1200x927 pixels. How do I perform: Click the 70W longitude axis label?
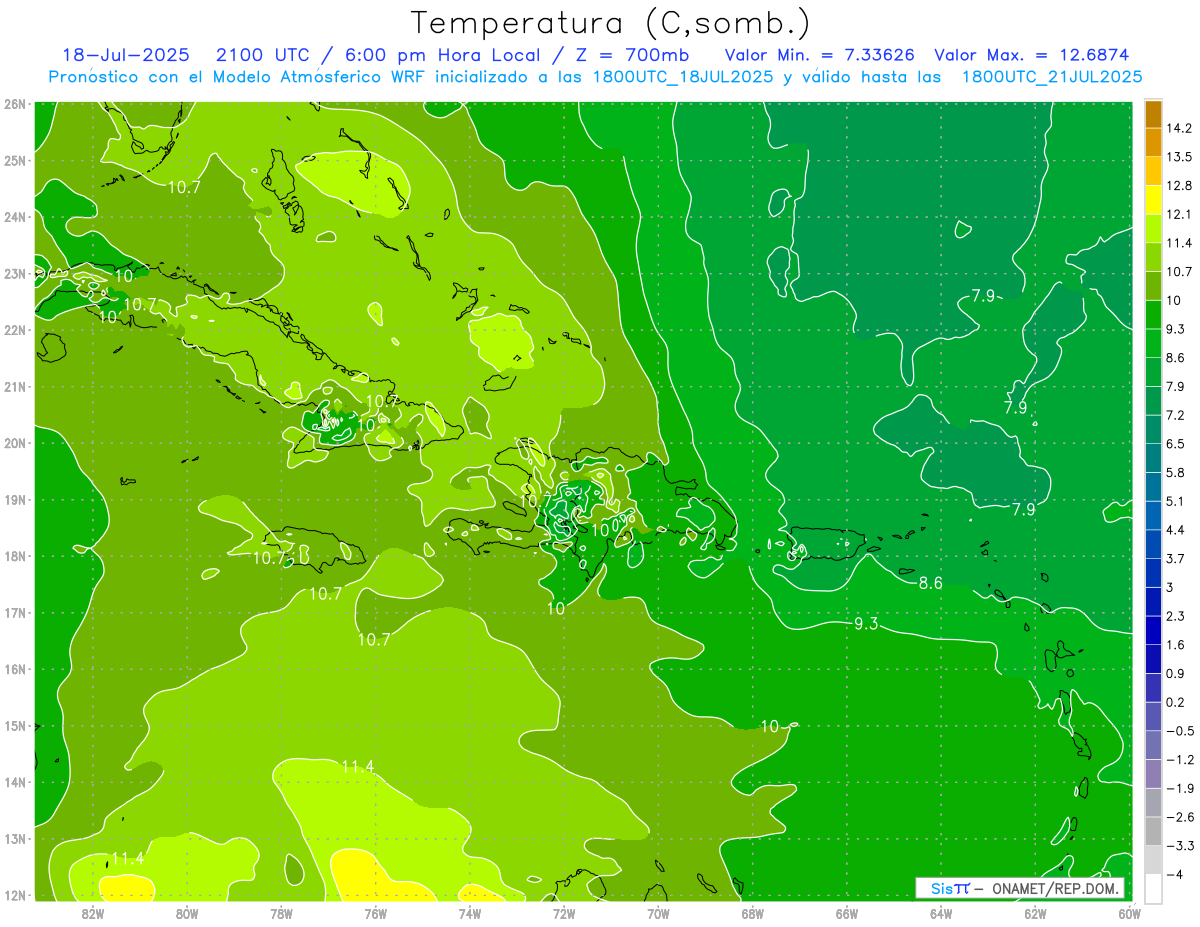point(658,913)
